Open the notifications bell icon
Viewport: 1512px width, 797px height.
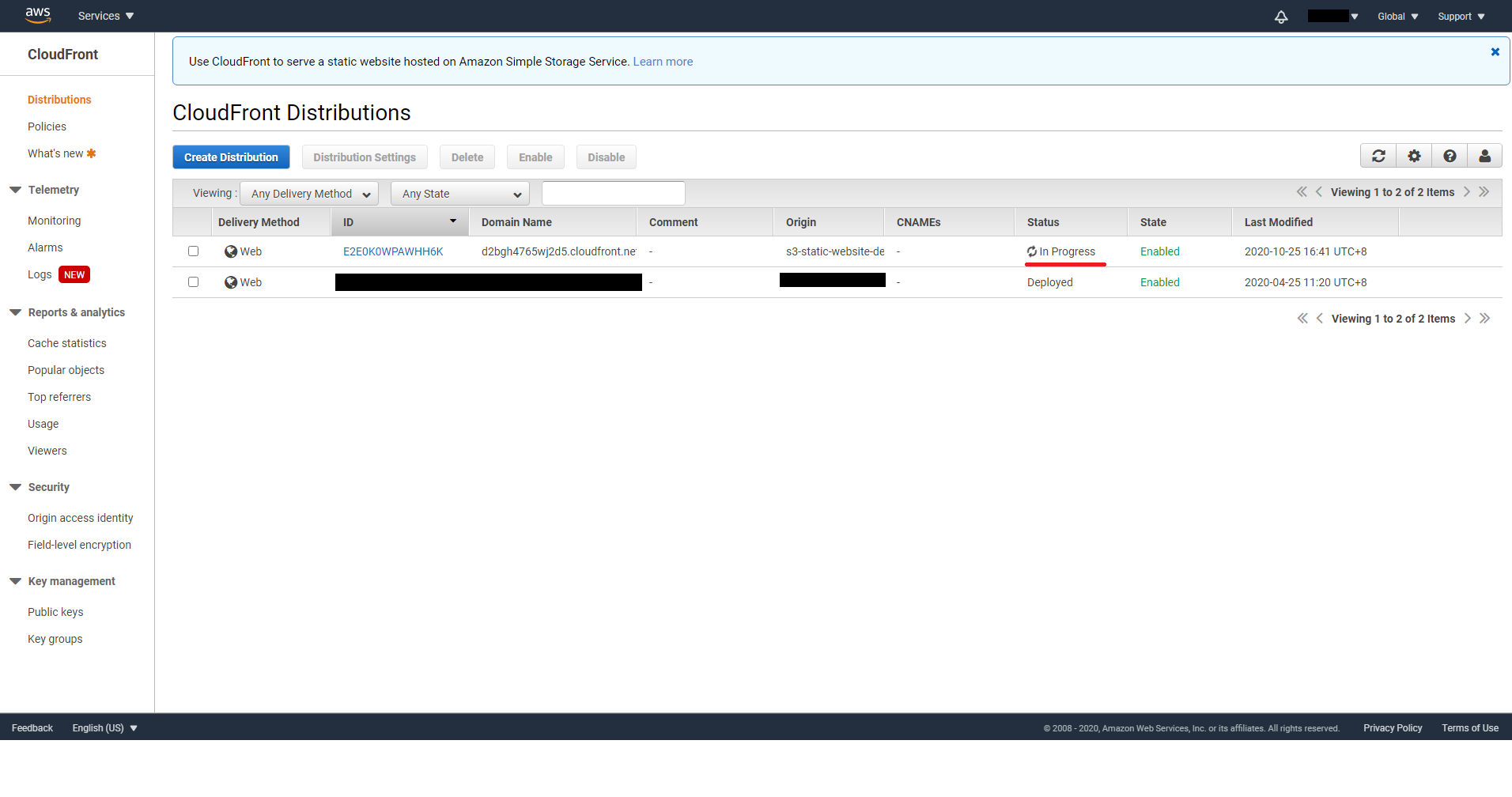tap(1281, 17)
